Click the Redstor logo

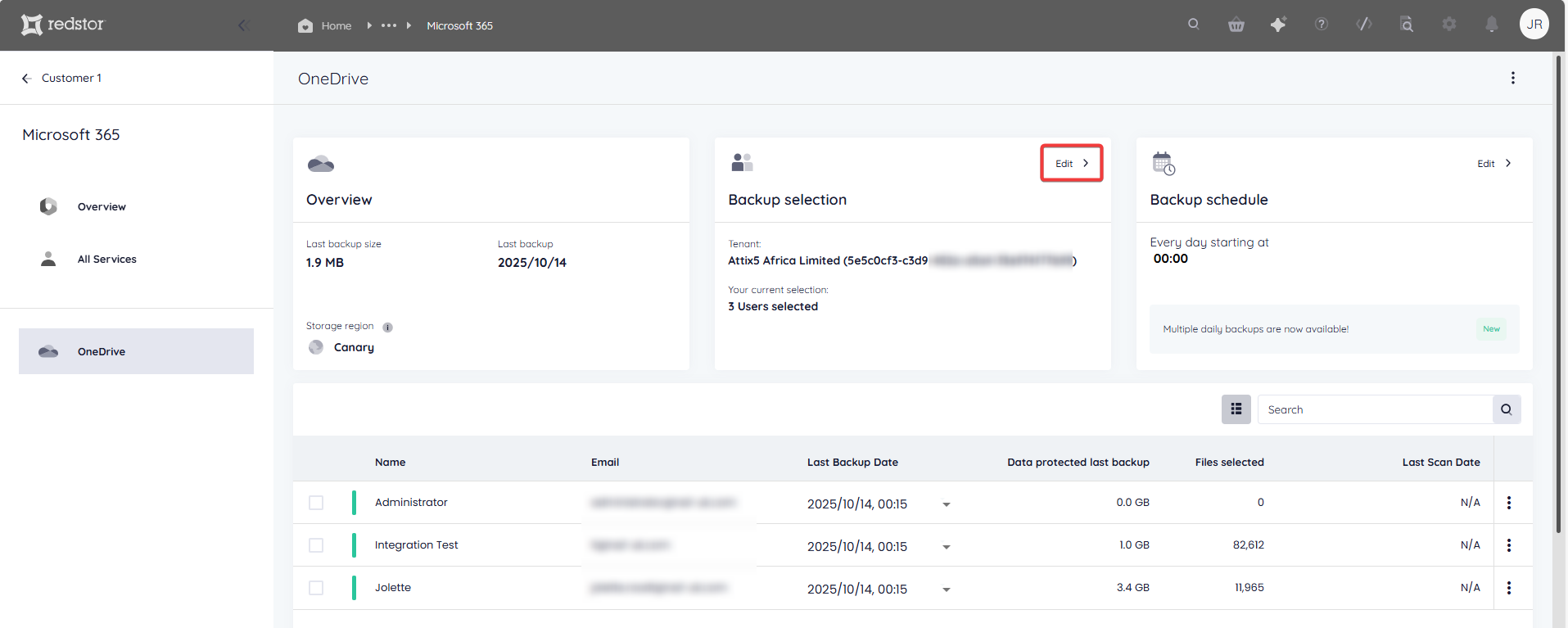coord(63,25)
